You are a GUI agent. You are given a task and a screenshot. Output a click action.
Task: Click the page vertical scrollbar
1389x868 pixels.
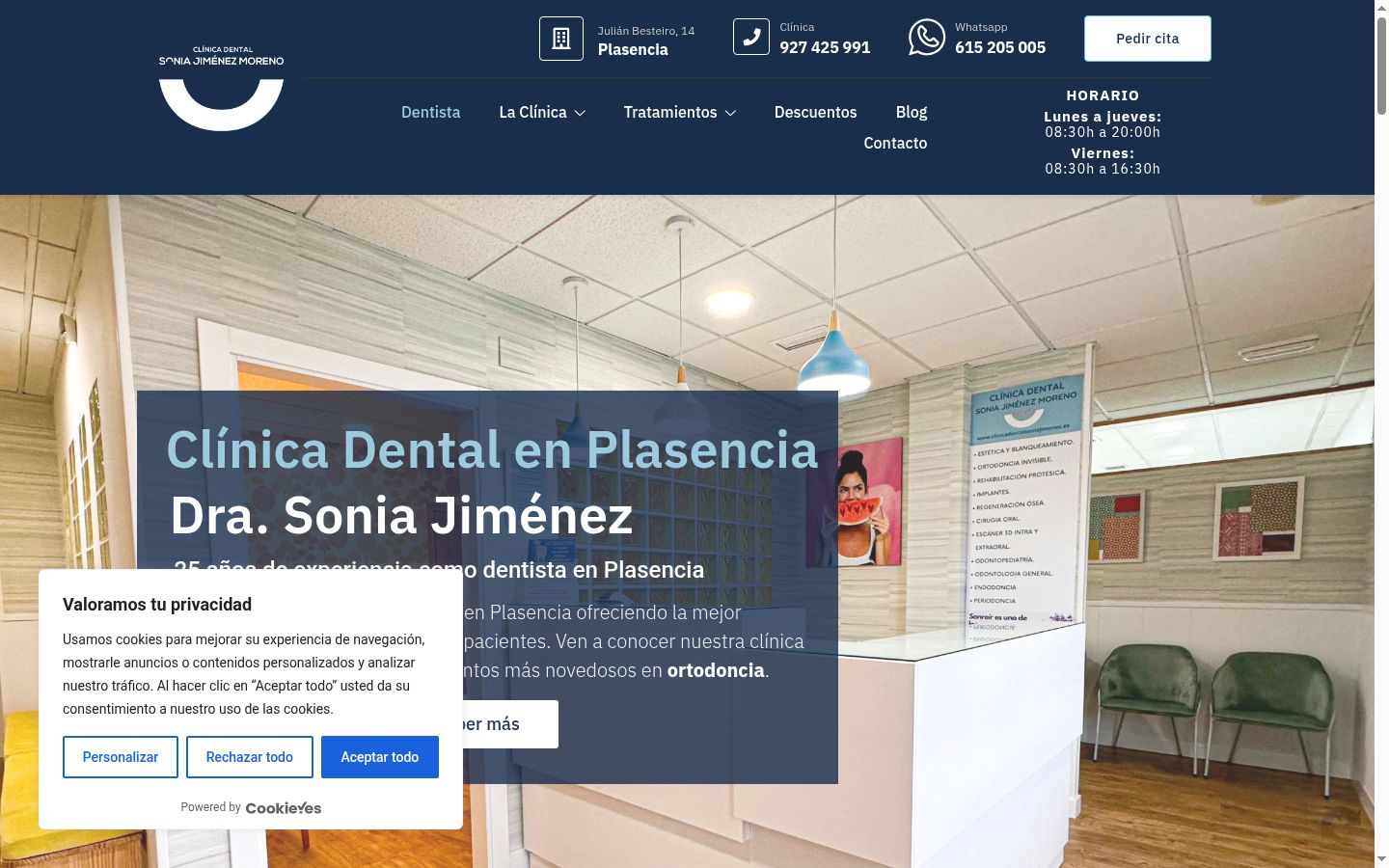click(1381, 434)
